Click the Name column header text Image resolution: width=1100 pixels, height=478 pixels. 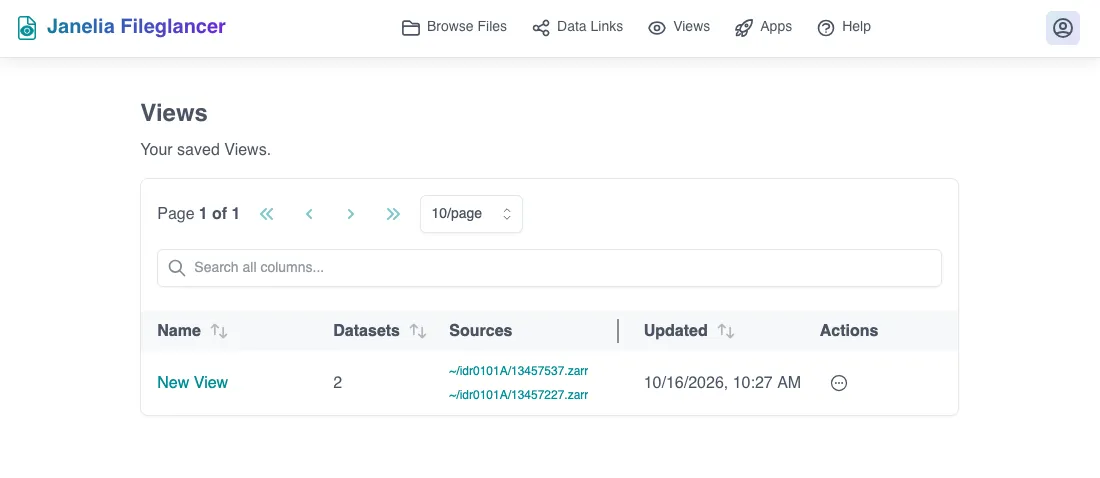[179, 331]
